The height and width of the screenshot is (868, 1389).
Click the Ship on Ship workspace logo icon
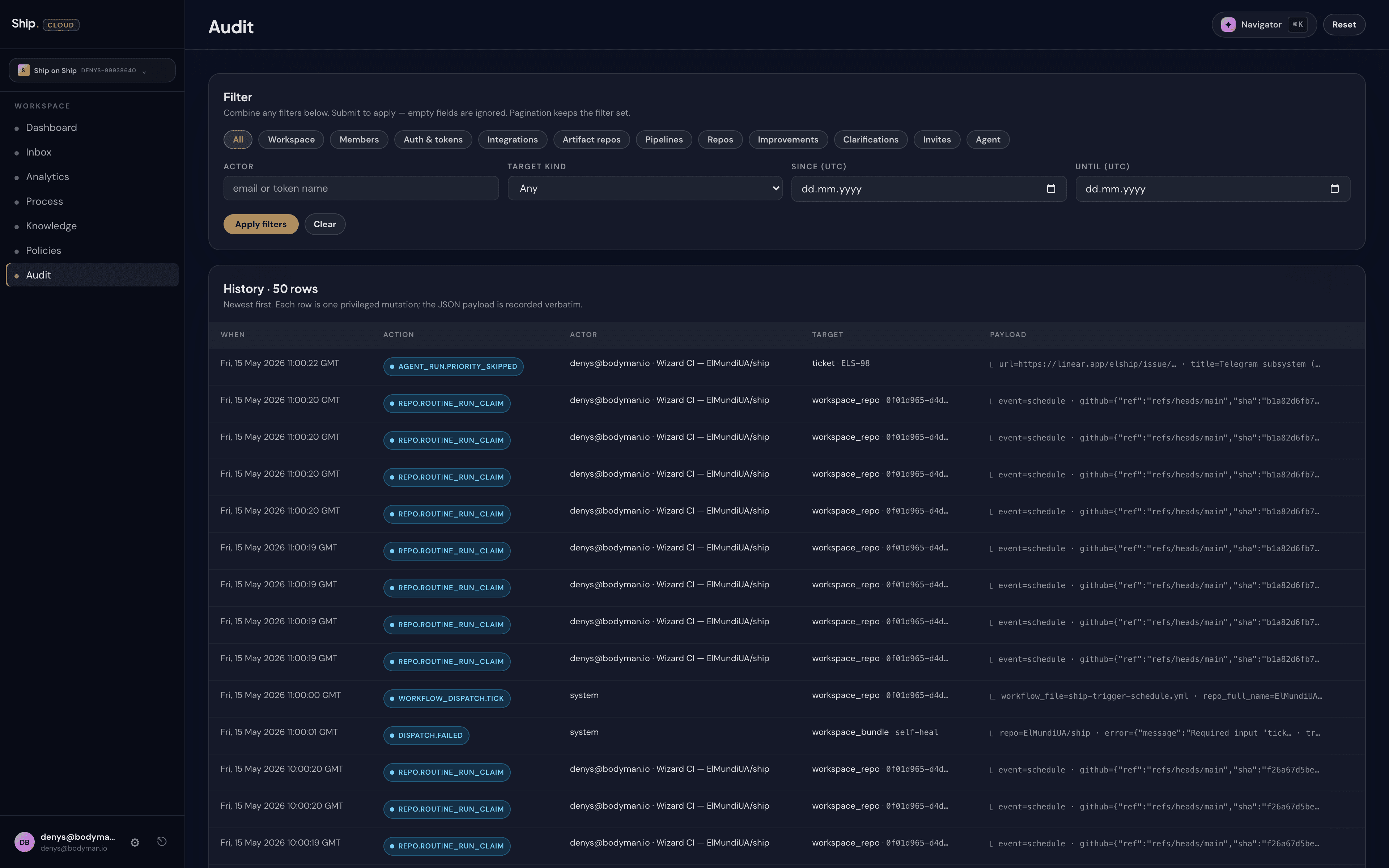pyautogui.click(x=24, y=70)
